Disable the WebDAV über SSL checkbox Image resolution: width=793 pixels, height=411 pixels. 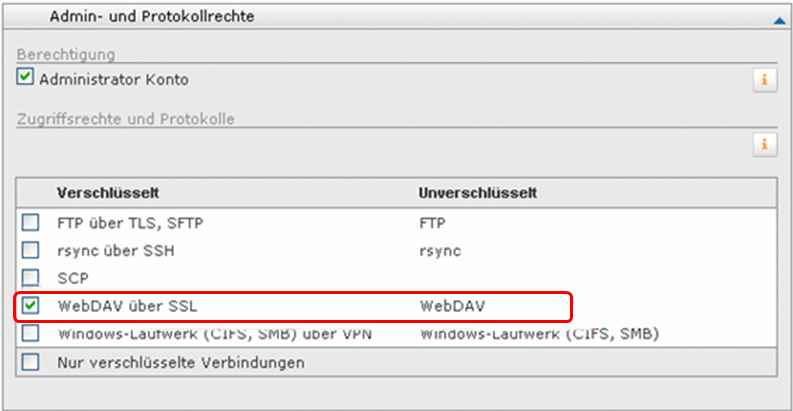click(30, 305)
